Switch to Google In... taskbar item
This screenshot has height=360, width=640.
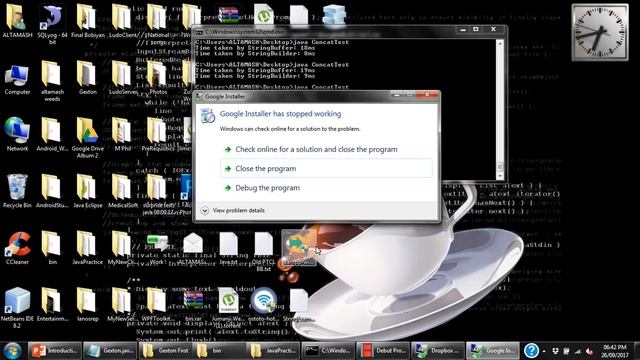tap(493, 351)
